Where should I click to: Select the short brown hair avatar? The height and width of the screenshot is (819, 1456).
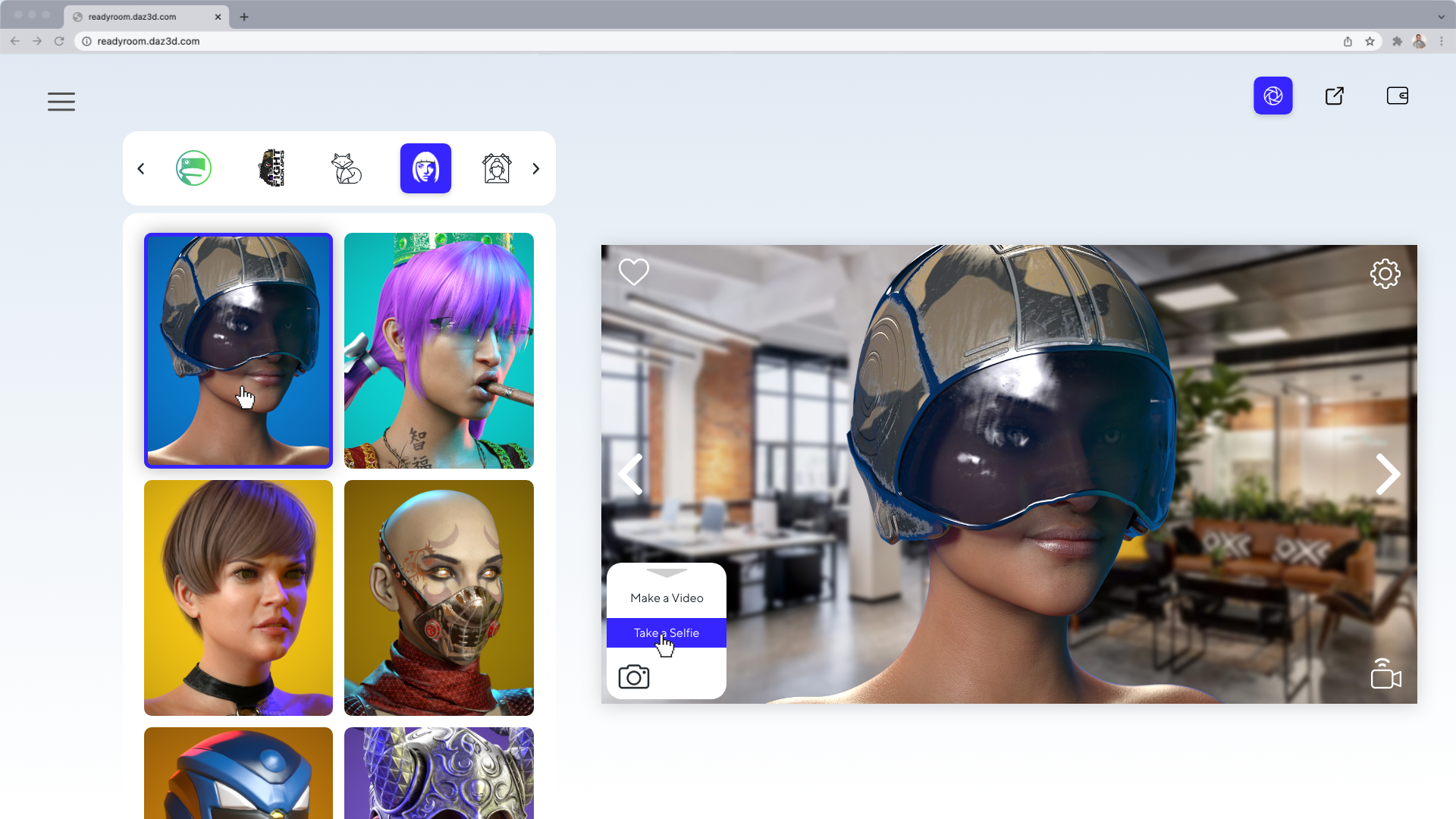point(238,598)
